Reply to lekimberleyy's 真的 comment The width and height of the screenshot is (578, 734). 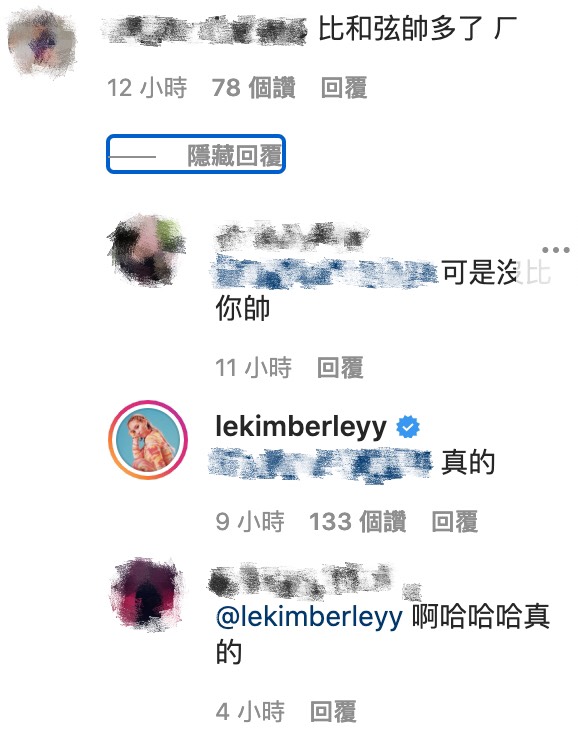tap(454, 521)
